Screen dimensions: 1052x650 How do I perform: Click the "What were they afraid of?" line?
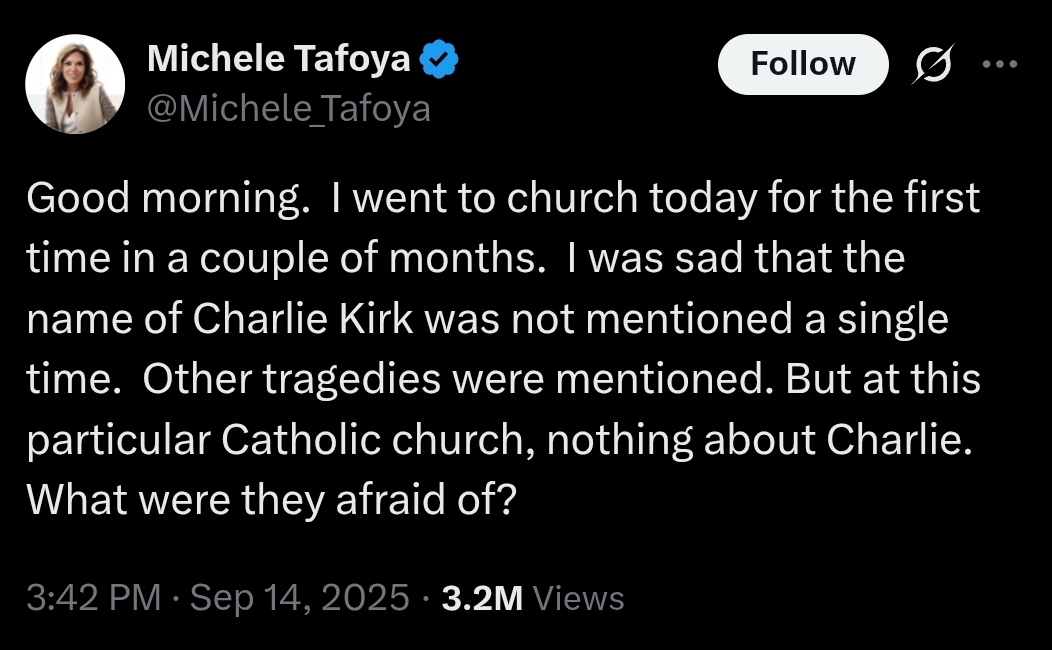tap(271, 500)
